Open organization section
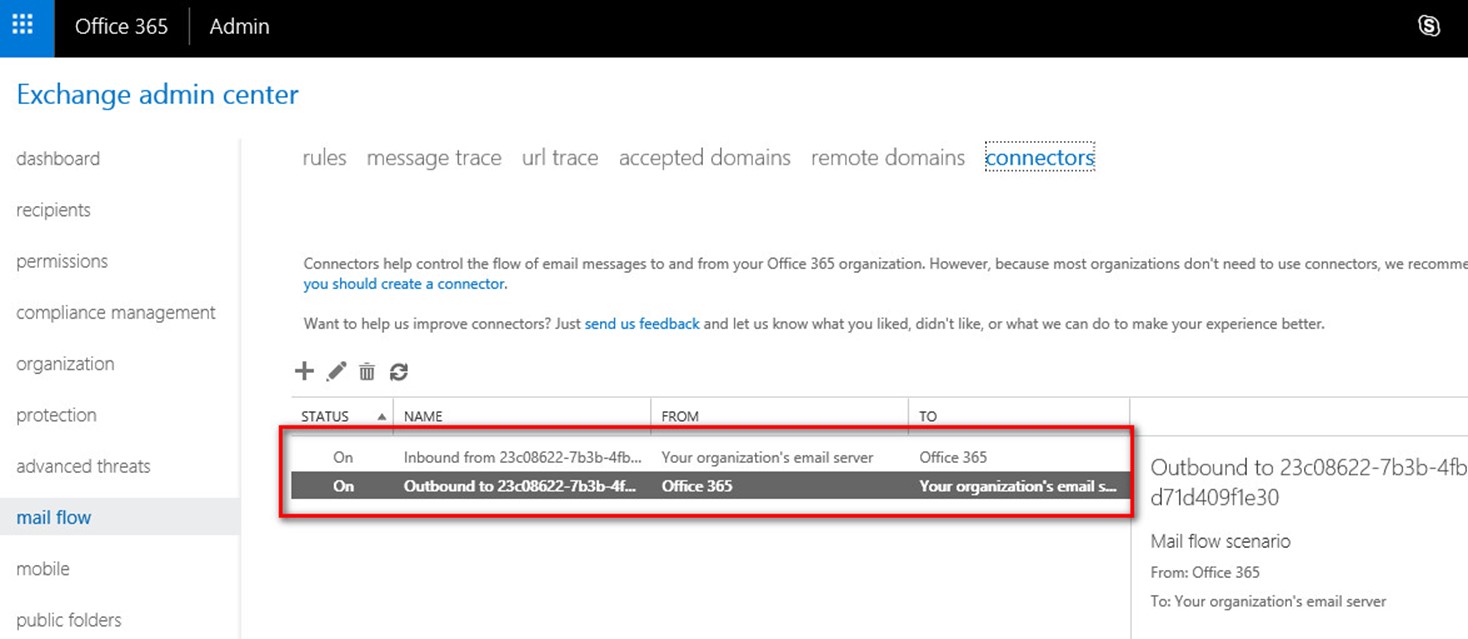Screen dimensions: 1468x639 (65, 364)
